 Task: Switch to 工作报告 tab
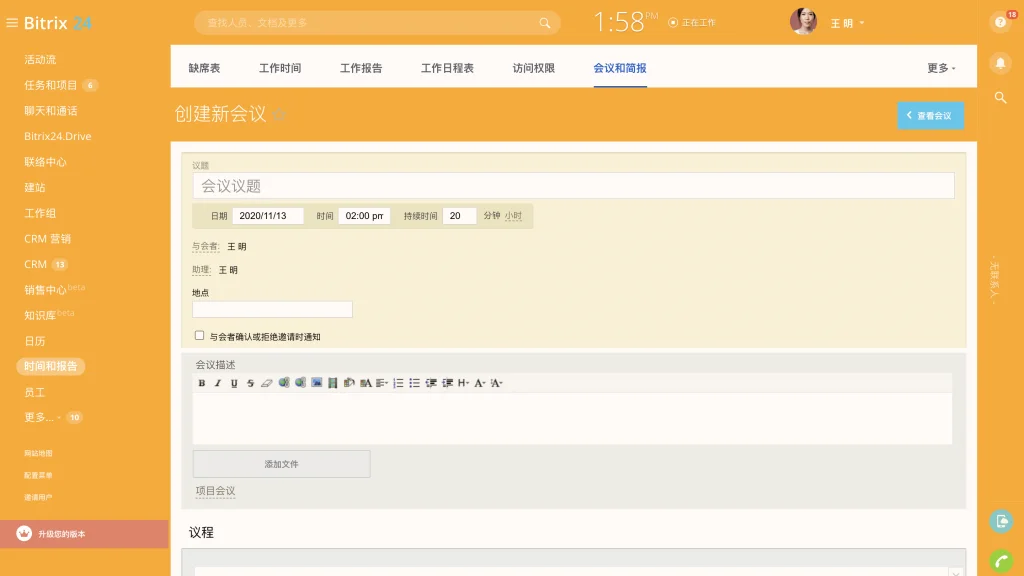[361, 68]
